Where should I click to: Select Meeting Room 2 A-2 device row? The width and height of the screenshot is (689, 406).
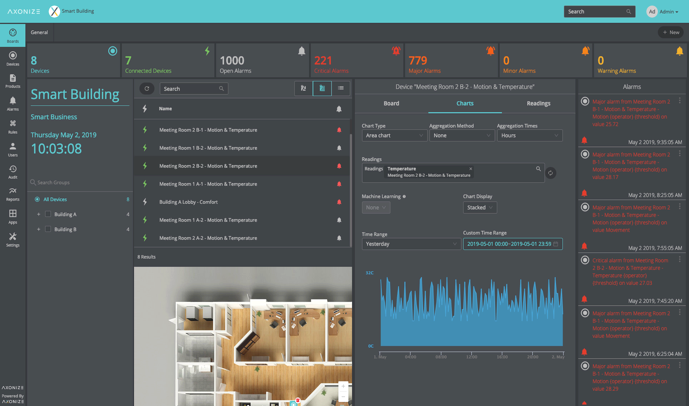(x=242, y=238)
